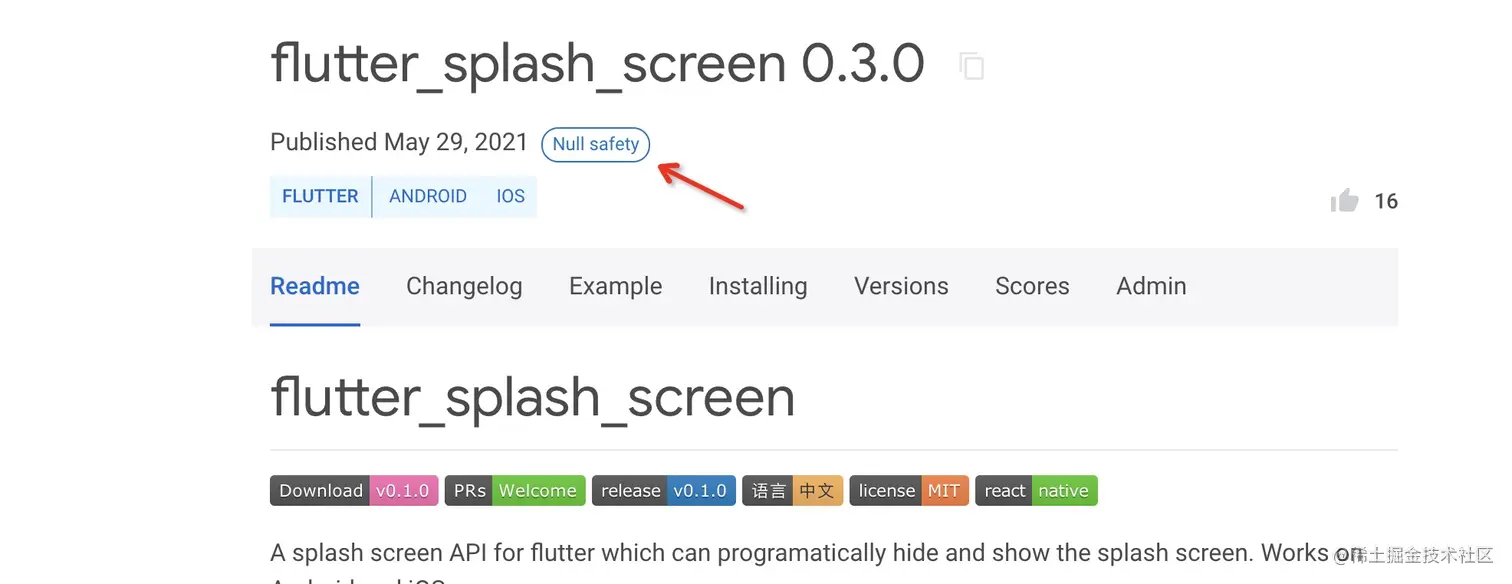Click the release v0.1.0 badge
The image size is (1512, 584).
click(x=664, y=491)
